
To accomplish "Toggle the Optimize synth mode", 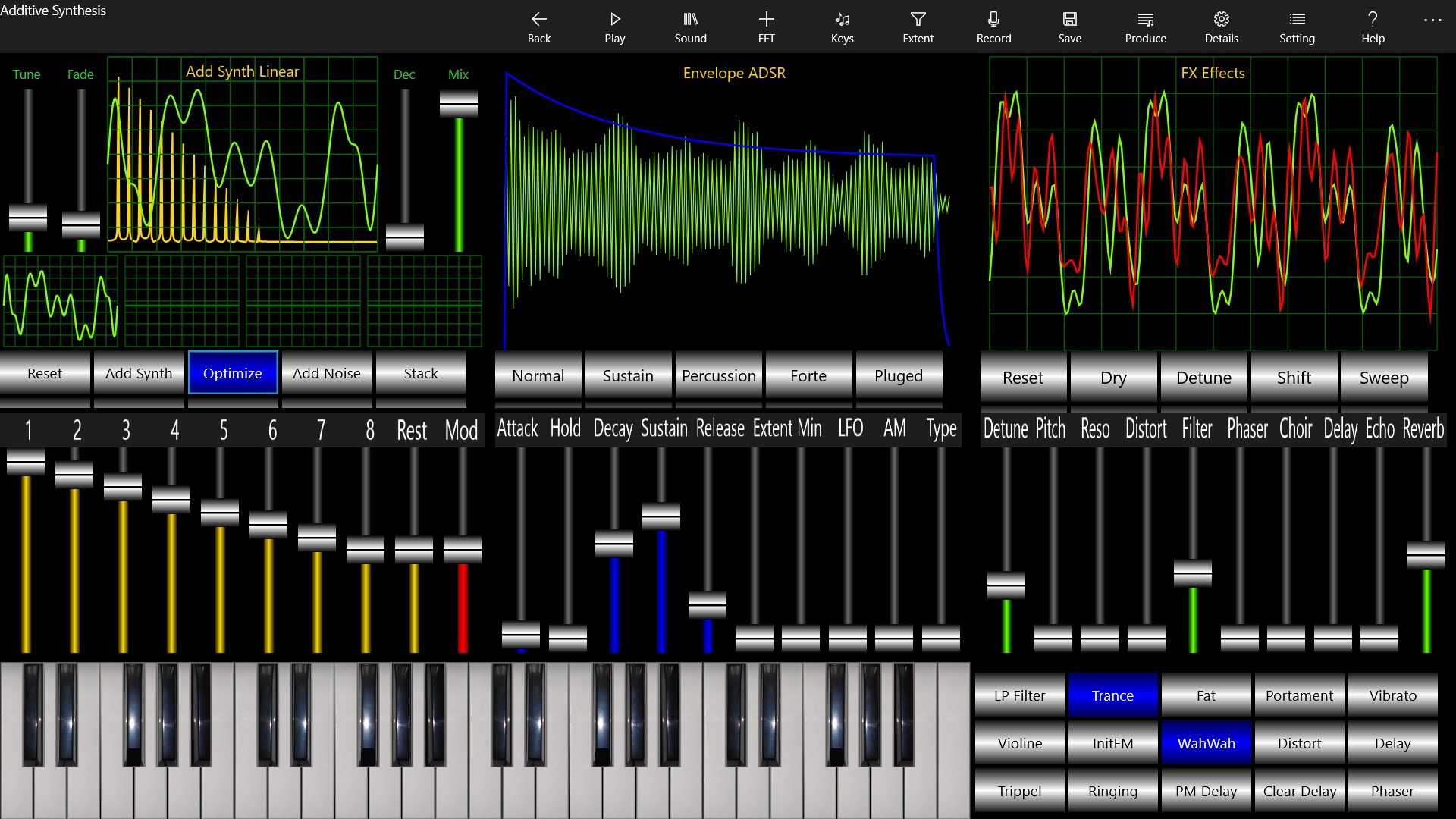I will coord(233,373).
